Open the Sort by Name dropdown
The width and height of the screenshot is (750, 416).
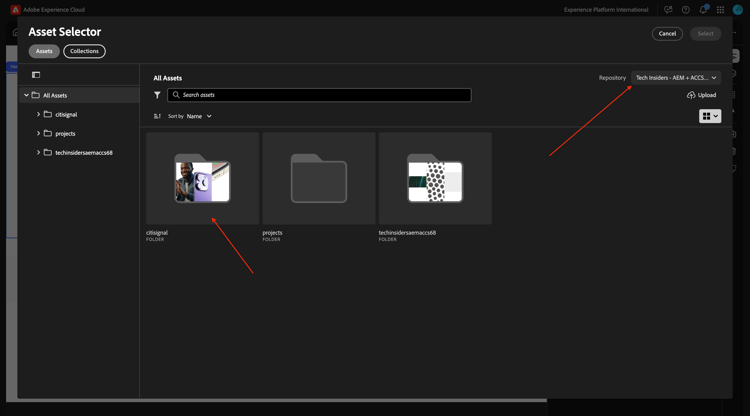click(x=199, y=116)
